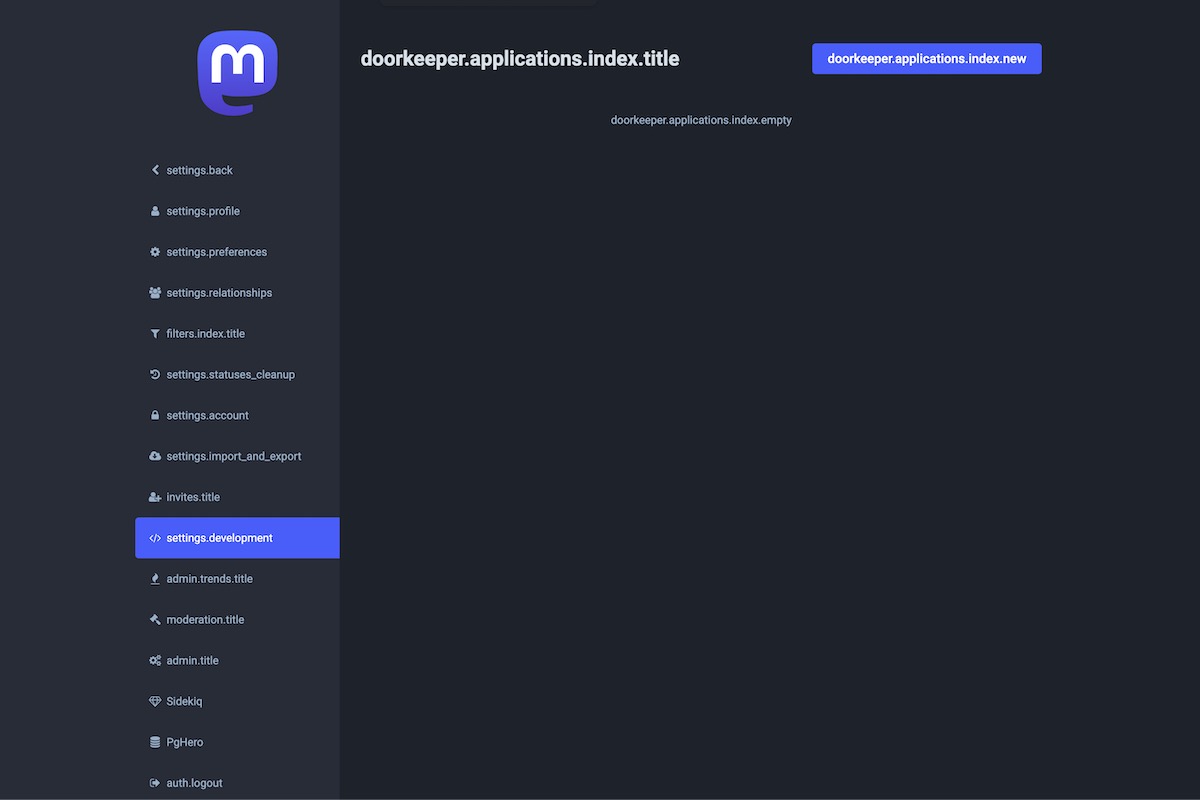Click the profile person icon

tap(155, 211)
